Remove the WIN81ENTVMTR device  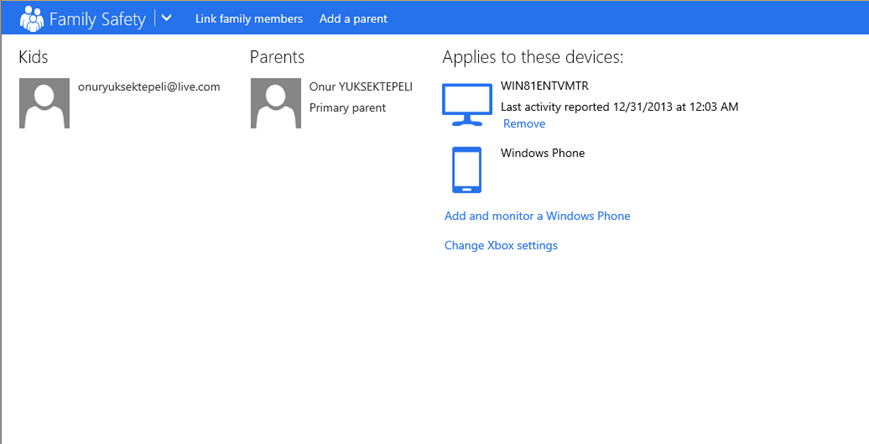click(524, 124)
